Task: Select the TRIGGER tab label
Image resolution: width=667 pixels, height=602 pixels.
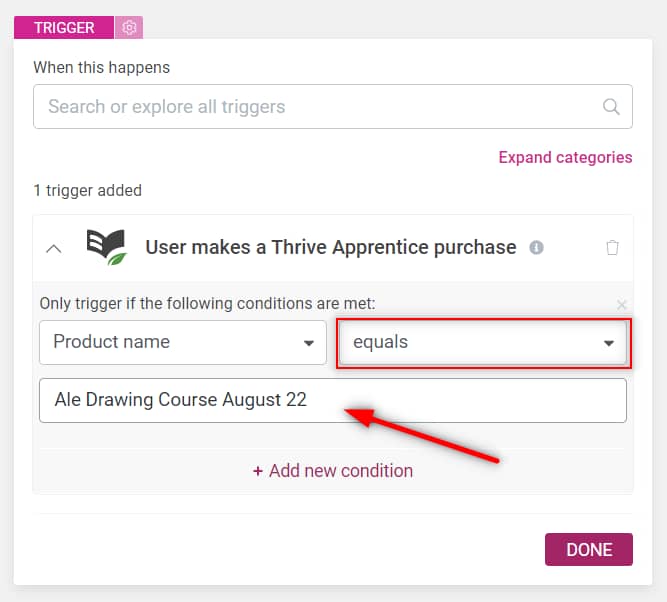Action: point(64,28)
